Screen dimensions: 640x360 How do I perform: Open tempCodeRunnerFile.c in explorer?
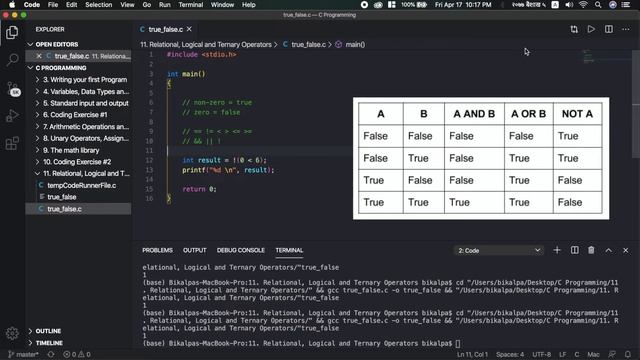tap(78, 185)
